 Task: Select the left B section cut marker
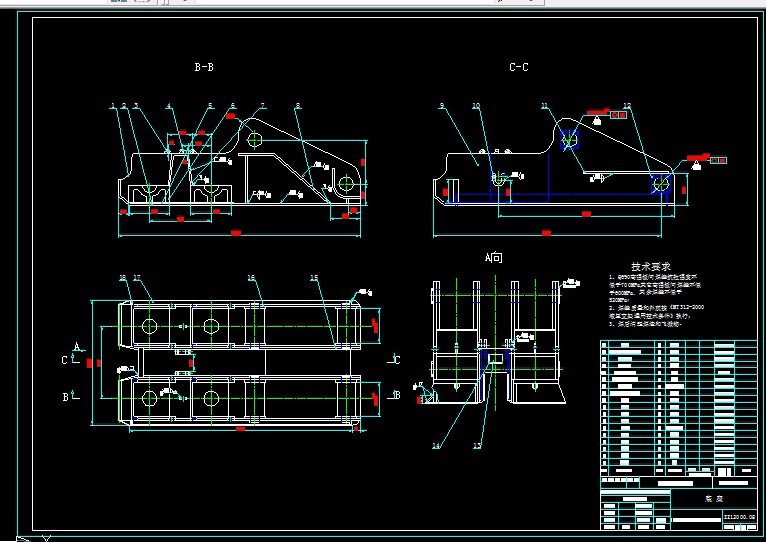(70, 396)
